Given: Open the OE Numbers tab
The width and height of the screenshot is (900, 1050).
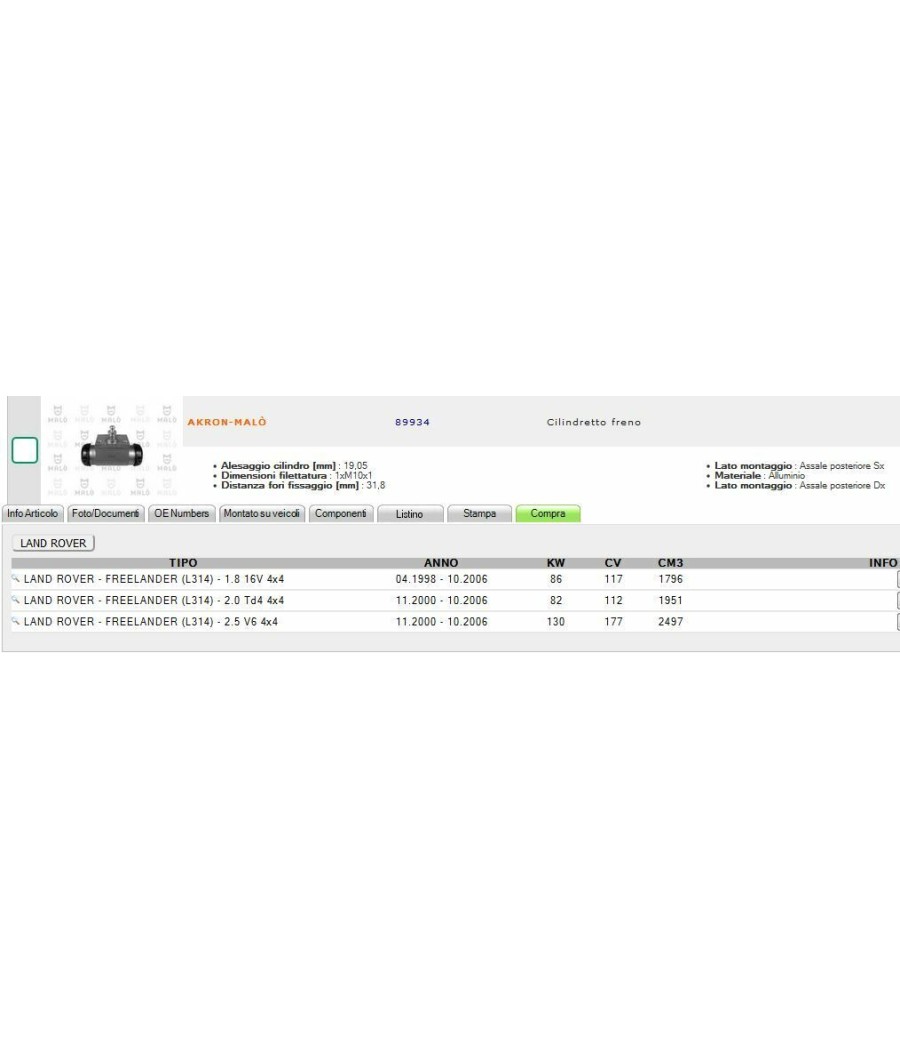Looking at the screenshot, I should 181,514.
